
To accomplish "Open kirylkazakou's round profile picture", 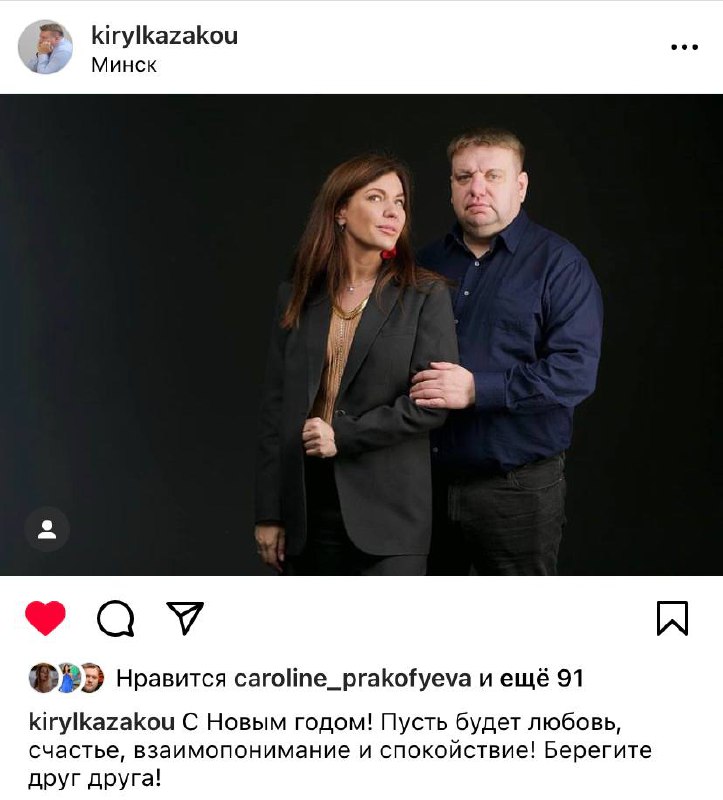I will point(45,47).
